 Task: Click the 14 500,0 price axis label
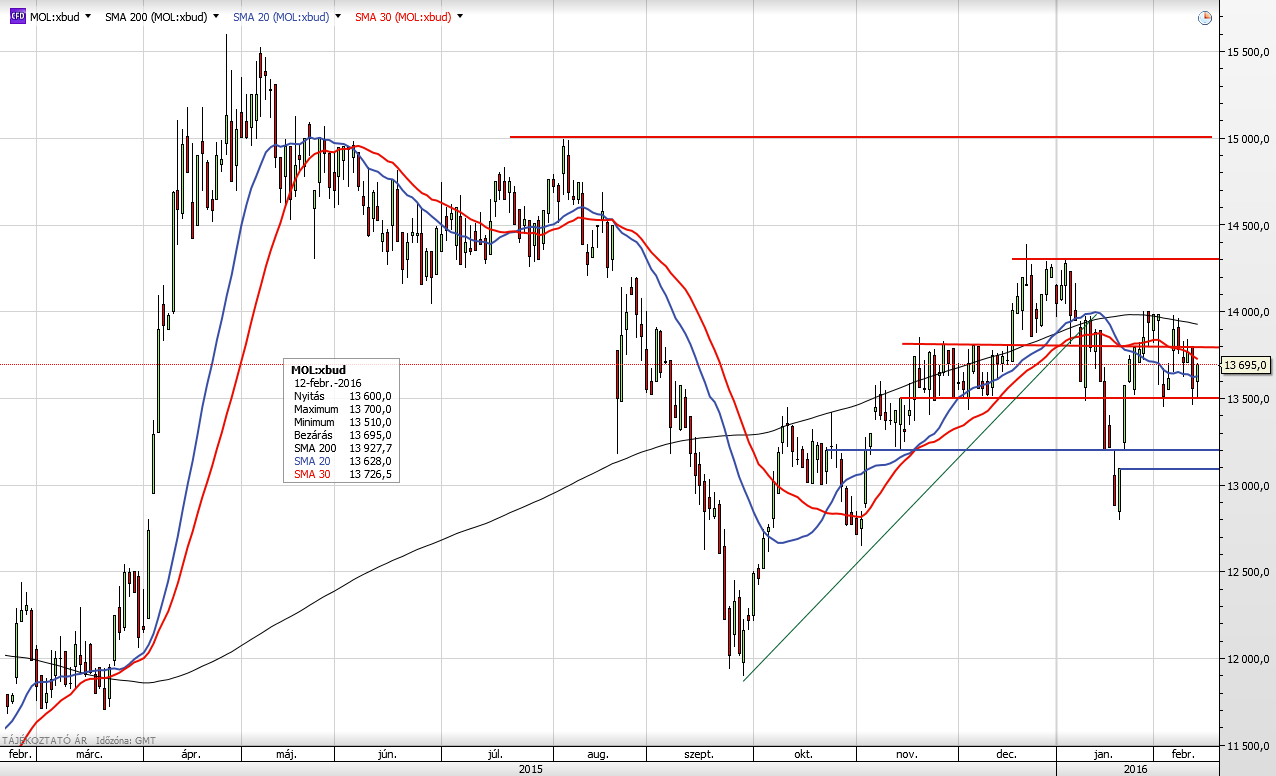pos(1250,226)
